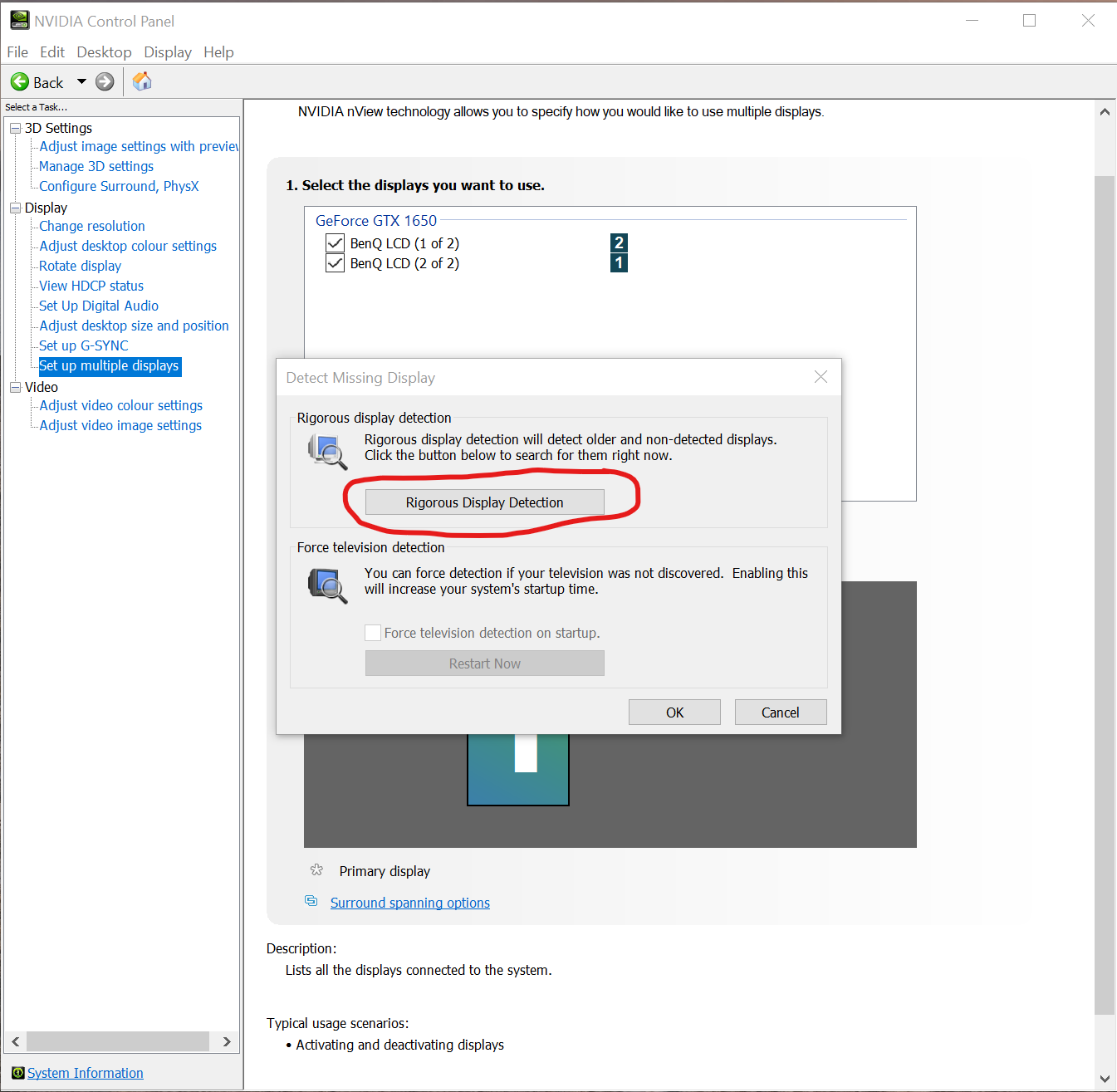Open the Help menu
The width and height of the screenshot is (1117, 1092).
pyautogui.click(x=218, y=51)
